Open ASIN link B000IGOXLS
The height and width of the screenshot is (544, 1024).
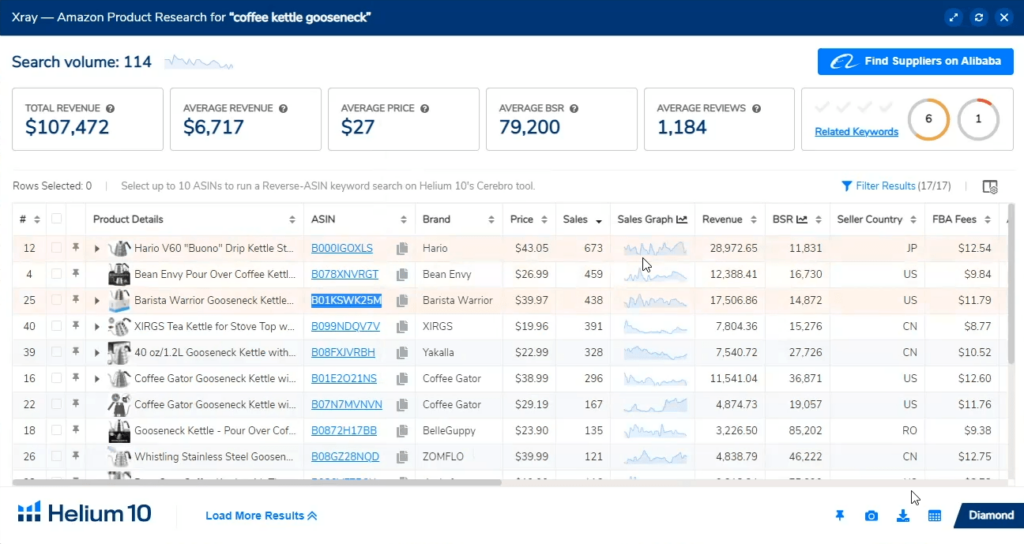click(x=342, y=248)
